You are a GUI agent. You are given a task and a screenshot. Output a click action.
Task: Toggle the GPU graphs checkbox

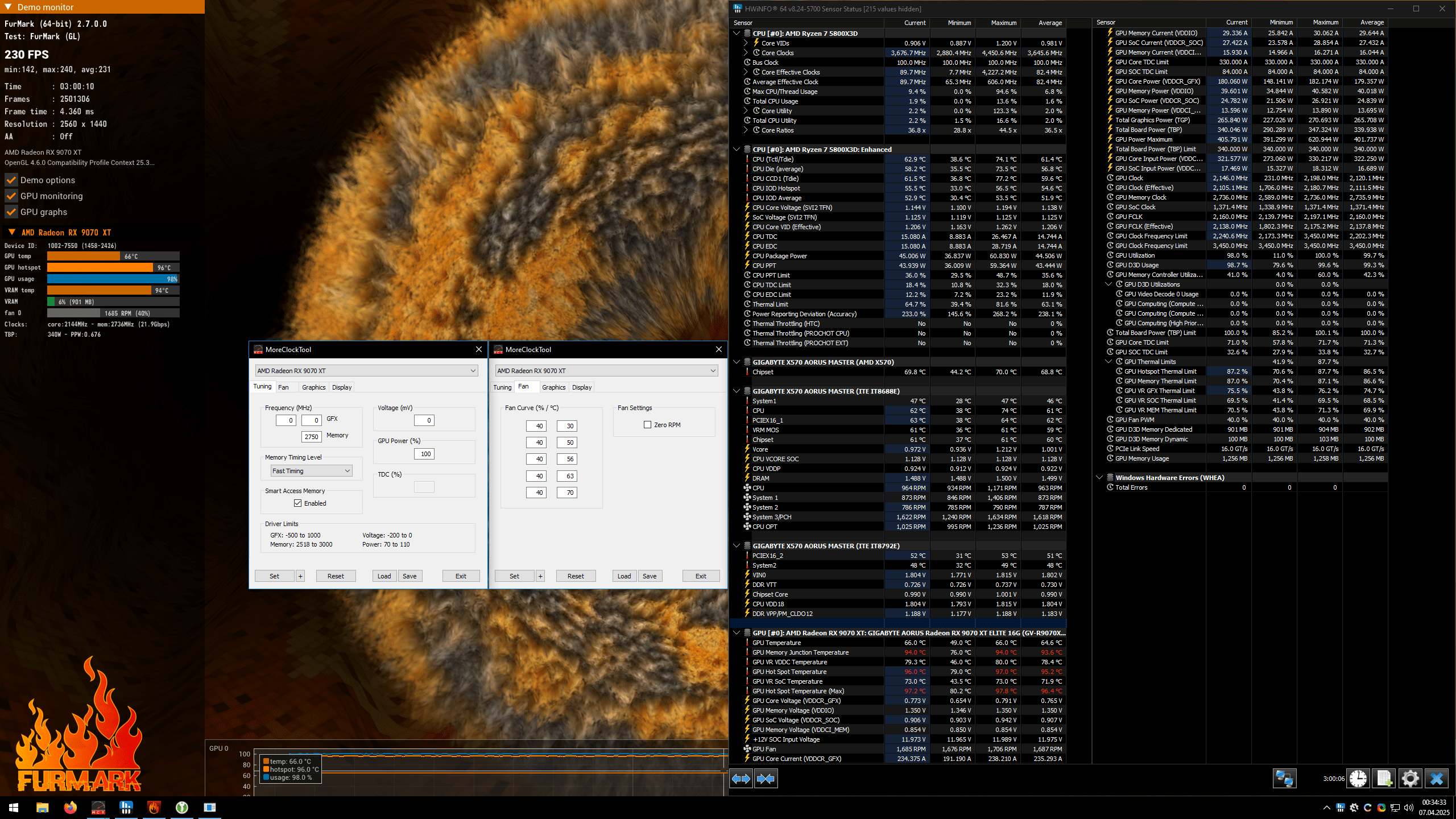11,212
